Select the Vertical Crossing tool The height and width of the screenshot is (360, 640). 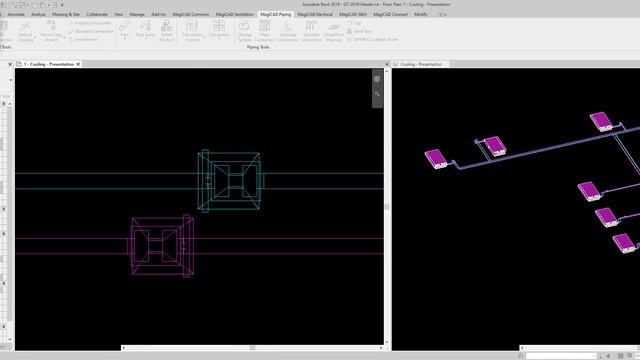pyautogui.click(x=25, y=31)
